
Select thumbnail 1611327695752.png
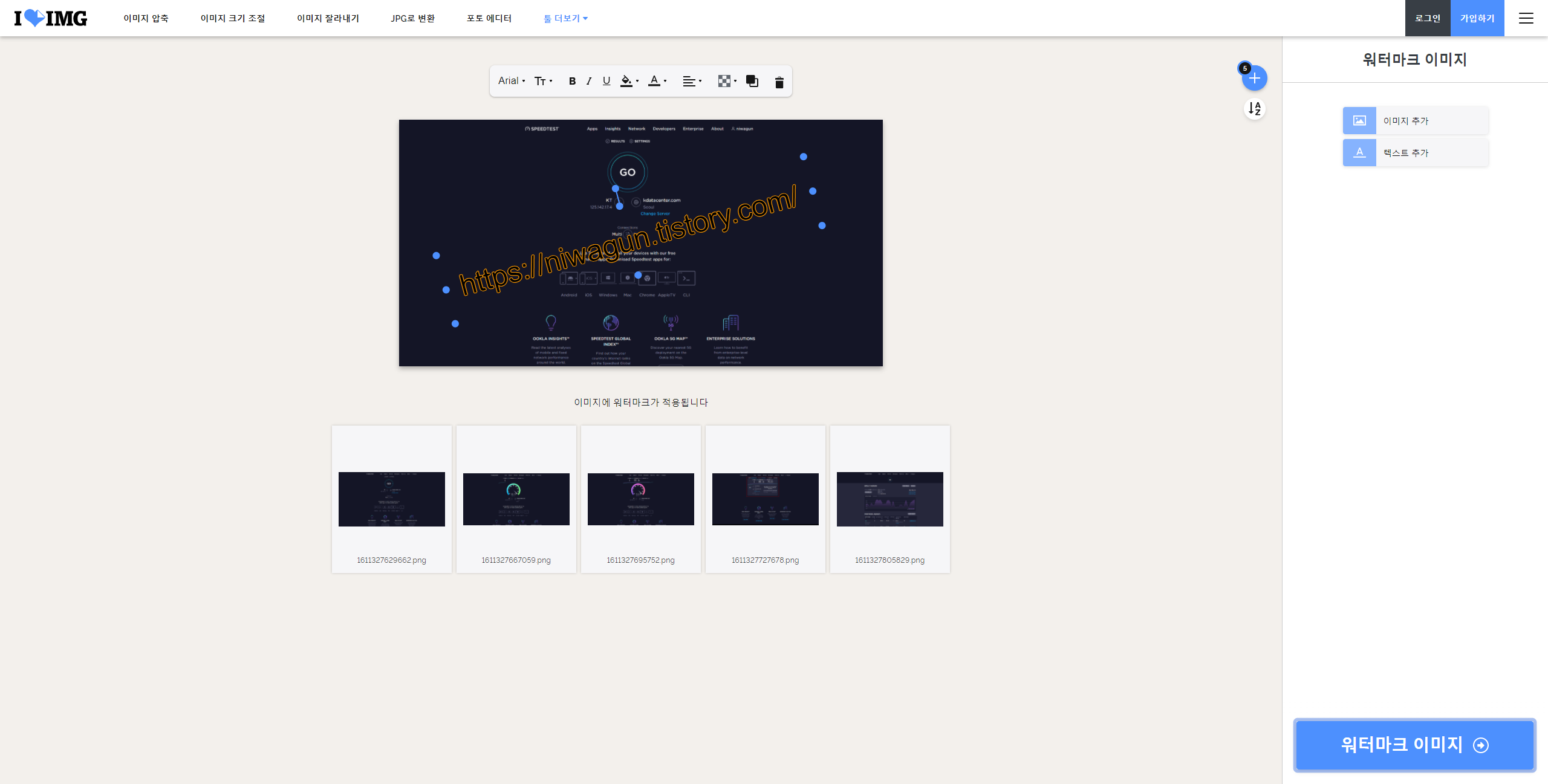pos(641,499)
